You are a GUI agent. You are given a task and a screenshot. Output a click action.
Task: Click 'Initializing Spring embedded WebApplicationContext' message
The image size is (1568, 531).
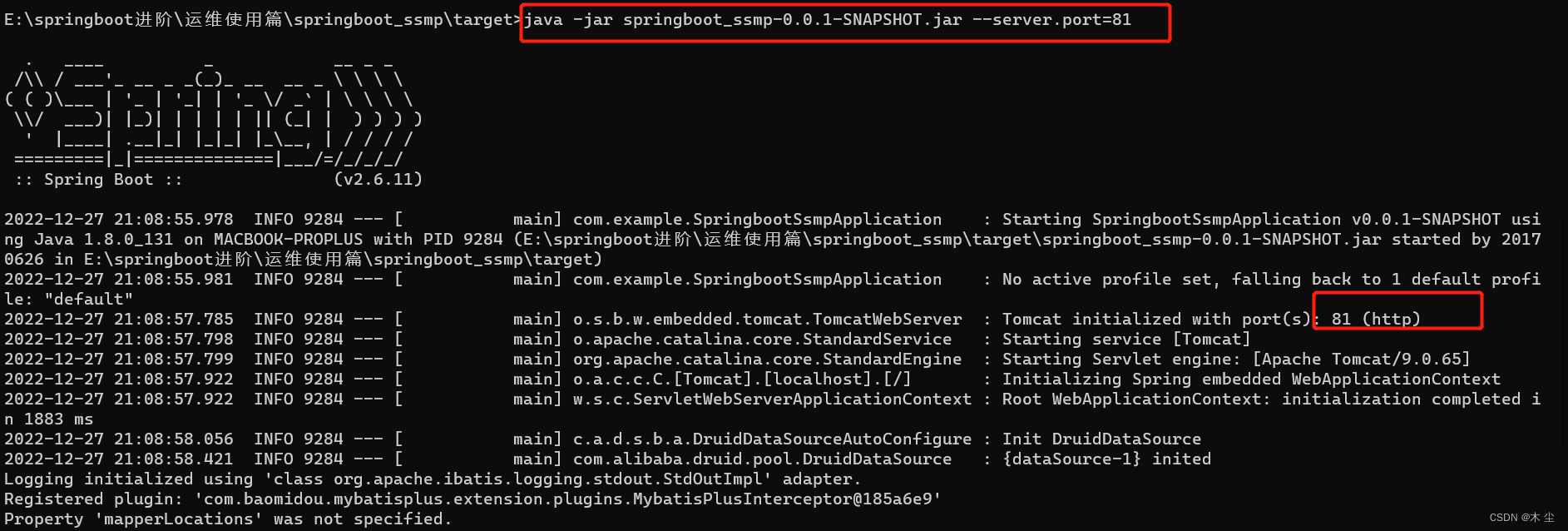1251,379
